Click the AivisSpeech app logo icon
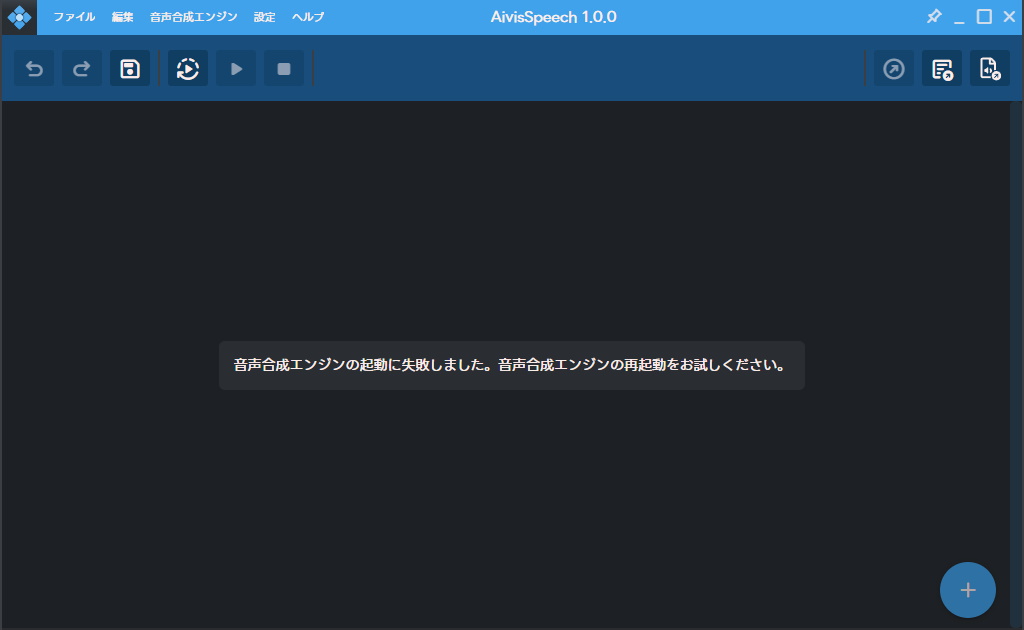 [19, 17]
